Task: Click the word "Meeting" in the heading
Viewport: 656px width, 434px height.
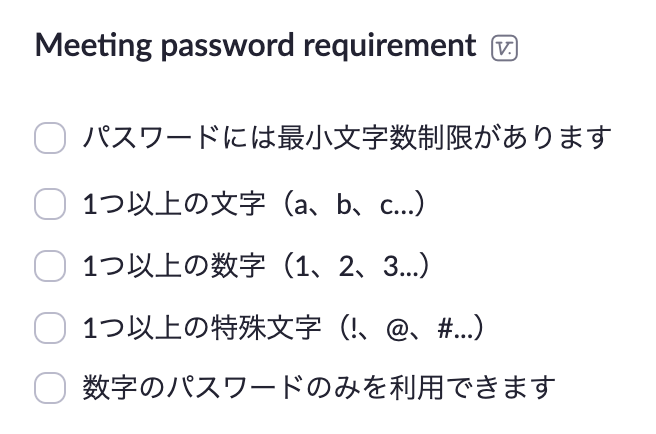Action: 93,46
